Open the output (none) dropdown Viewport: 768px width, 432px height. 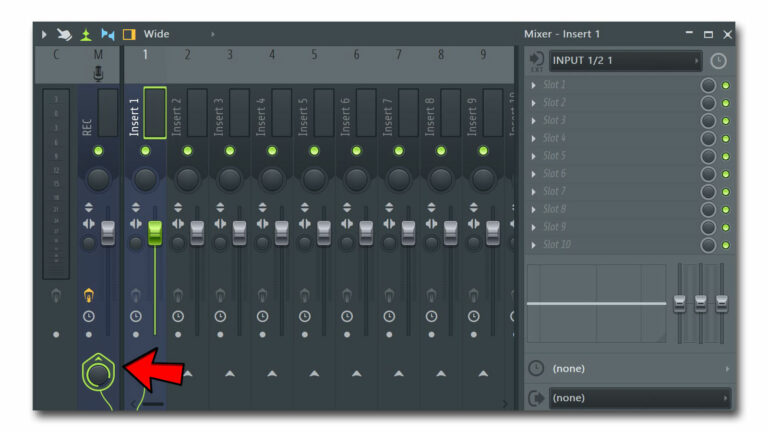click(x=640, y=398)
